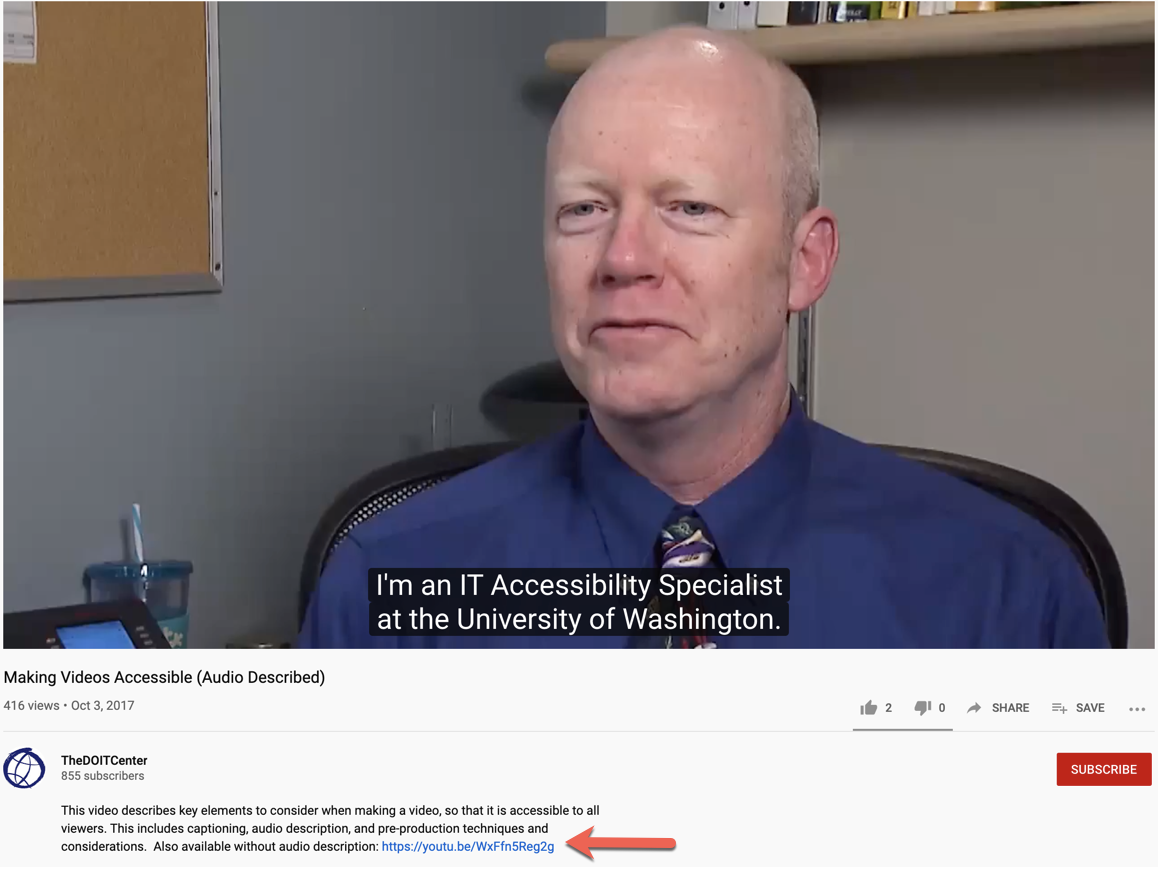Click the thumbs-down dislike icon
This screenshot has width=1158, height=870.
click(x=922, y=708)
